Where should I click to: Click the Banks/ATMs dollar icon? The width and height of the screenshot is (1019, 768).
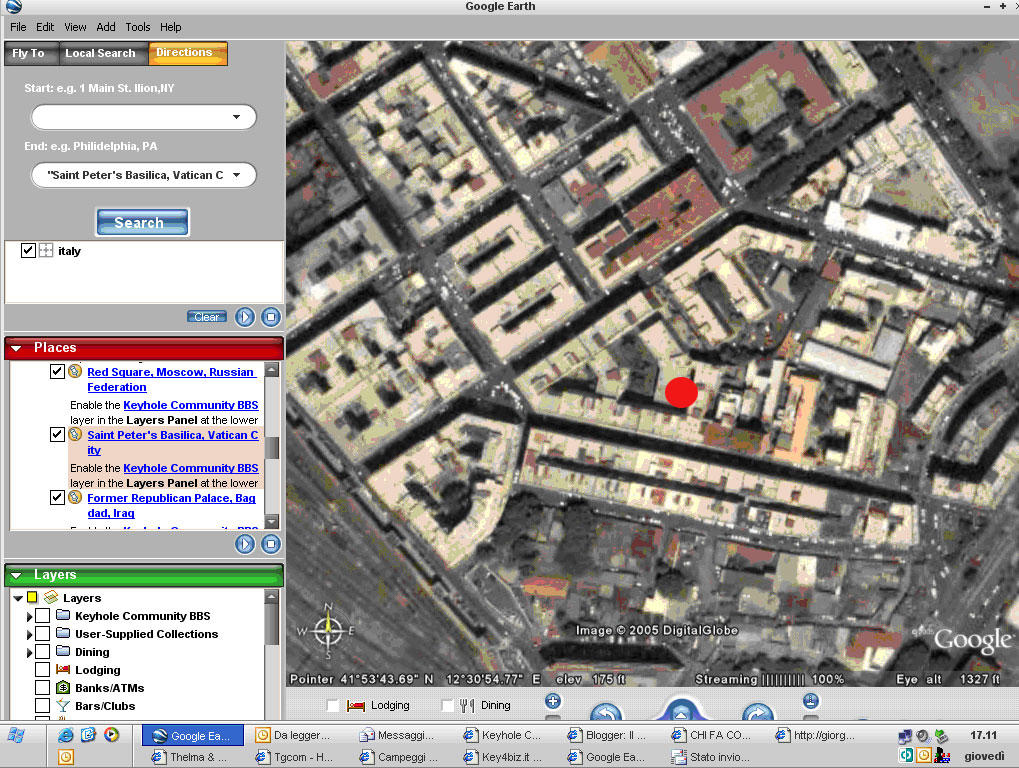pos(63,687)
